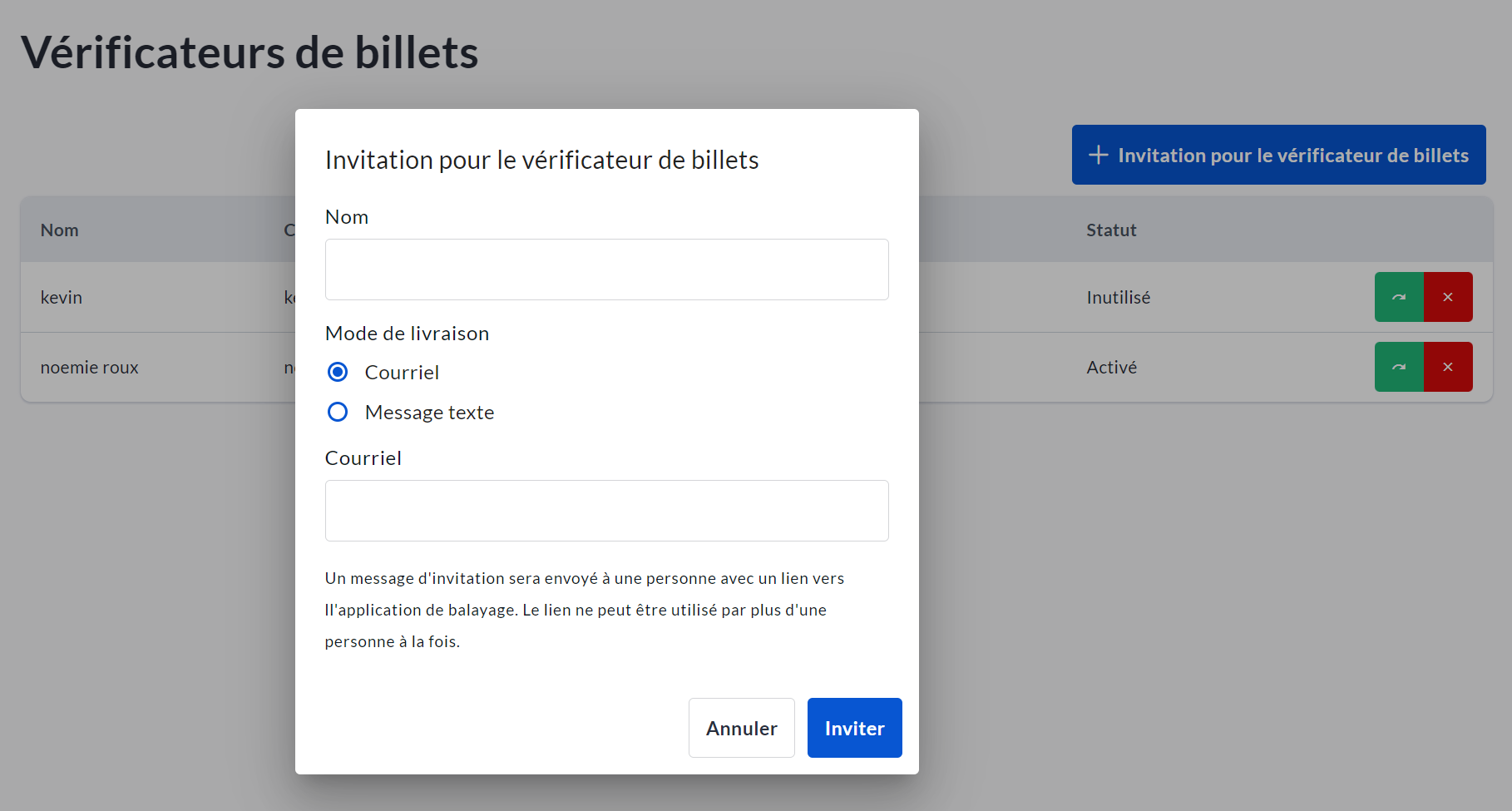Resend invitation for noemie roux (green arrow)
Viewport: 1512px width, 811px height.
click(x=1399, y=367)
